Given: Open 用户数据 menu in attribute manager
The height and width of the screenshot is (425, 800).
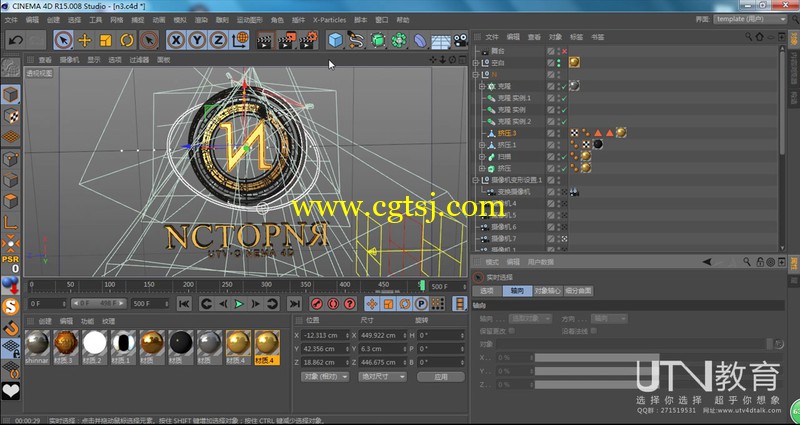Looking at the screenshot, I should pos(541,262).
